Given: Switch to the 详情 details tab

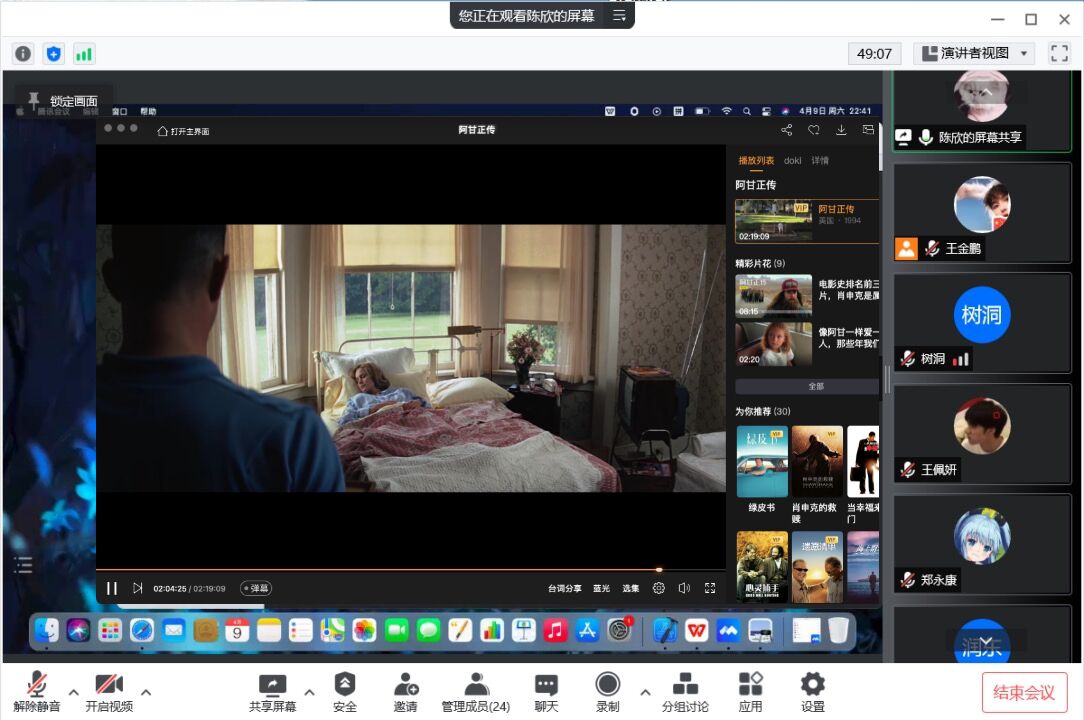Looking at the screenshot, I should (820, 160).
